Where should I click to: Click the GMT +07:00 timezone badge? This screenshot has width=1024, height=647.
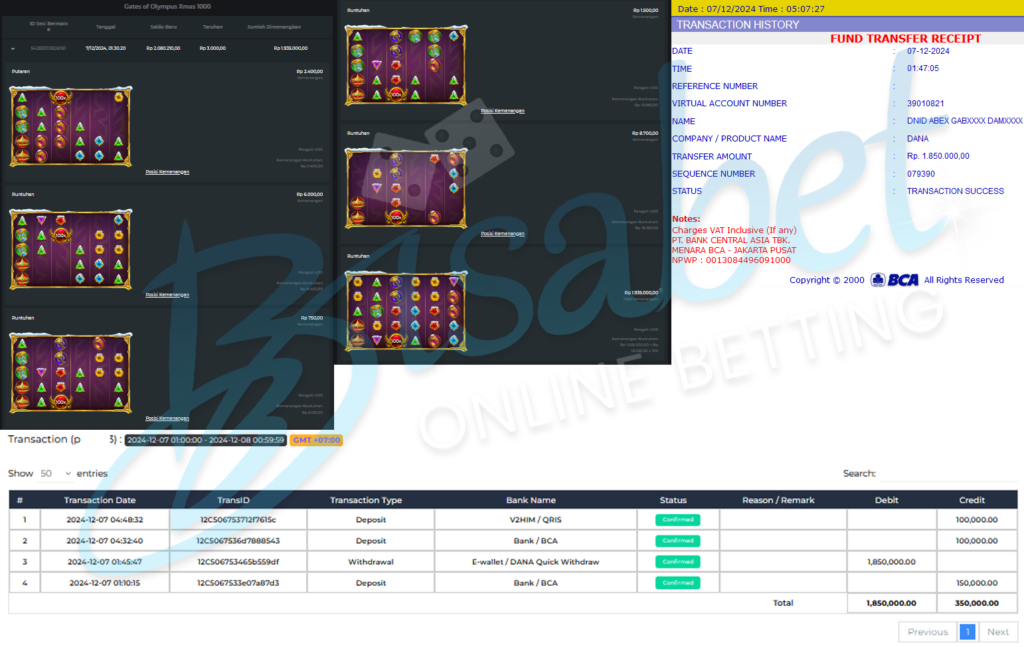[316, 440]
